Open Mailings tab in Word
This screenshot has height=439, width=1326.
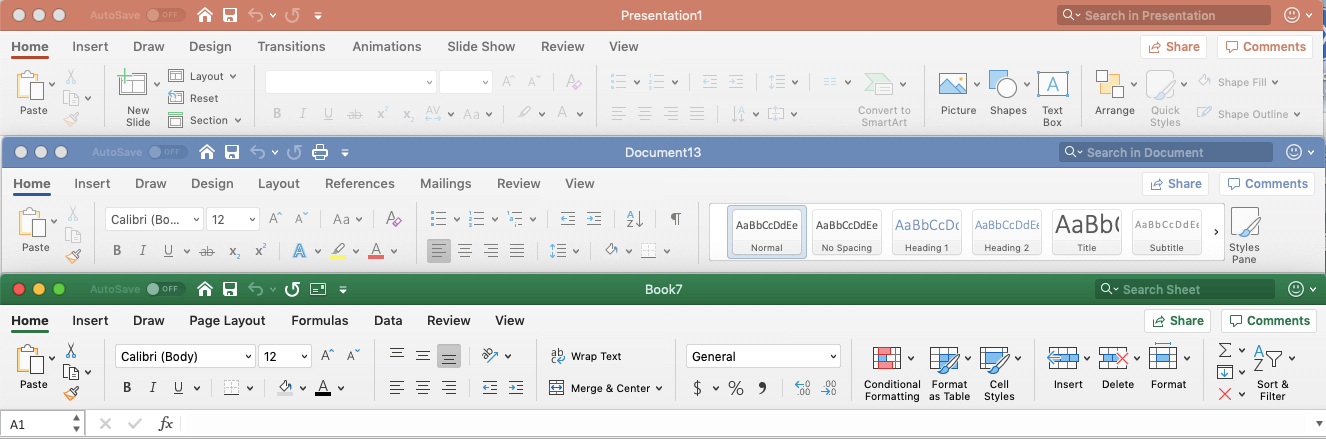click(445, 183)
